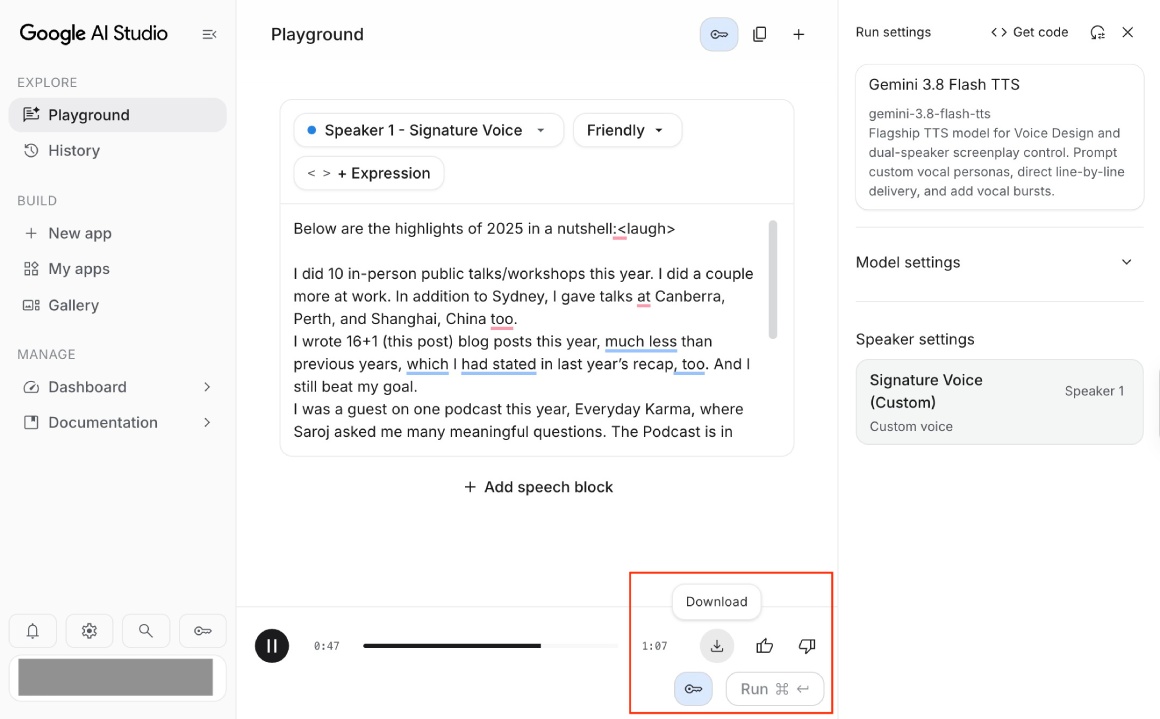1160x719 pixels.
Task: Expand the Documentation menu chevron
Action: click(207, 422)
